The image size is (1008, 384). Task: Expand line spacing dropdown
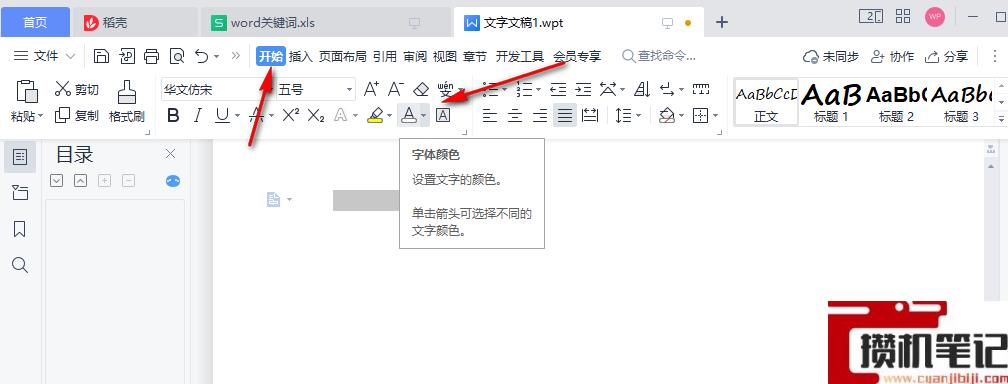coord(638,116)
